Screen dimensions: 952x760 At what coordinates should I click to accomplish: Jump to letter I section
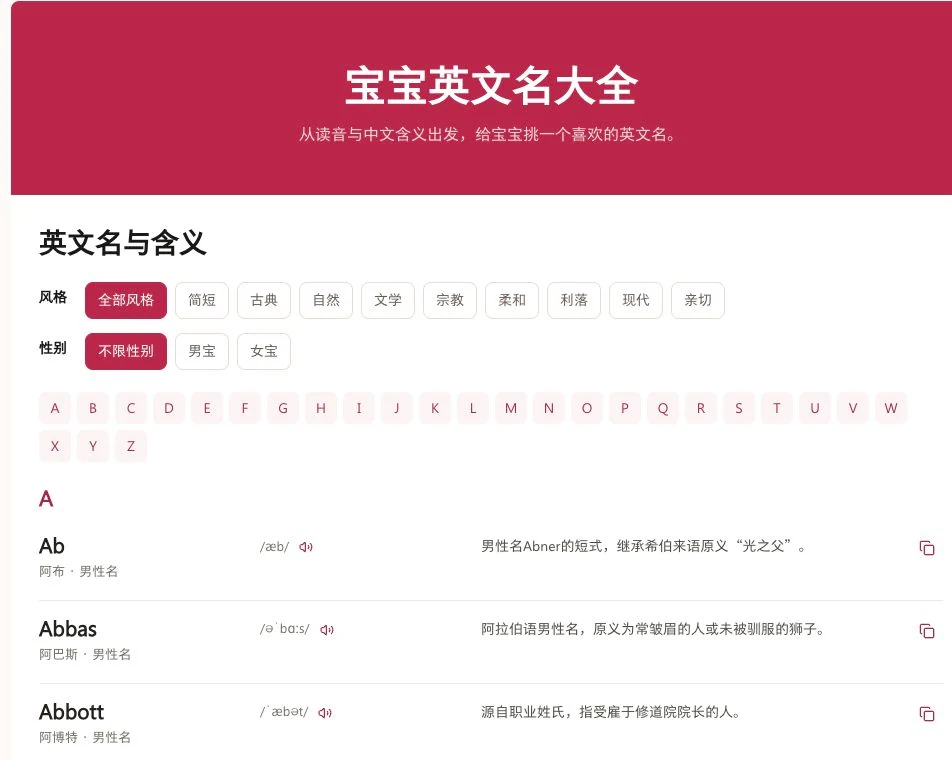tap(359, 408)
